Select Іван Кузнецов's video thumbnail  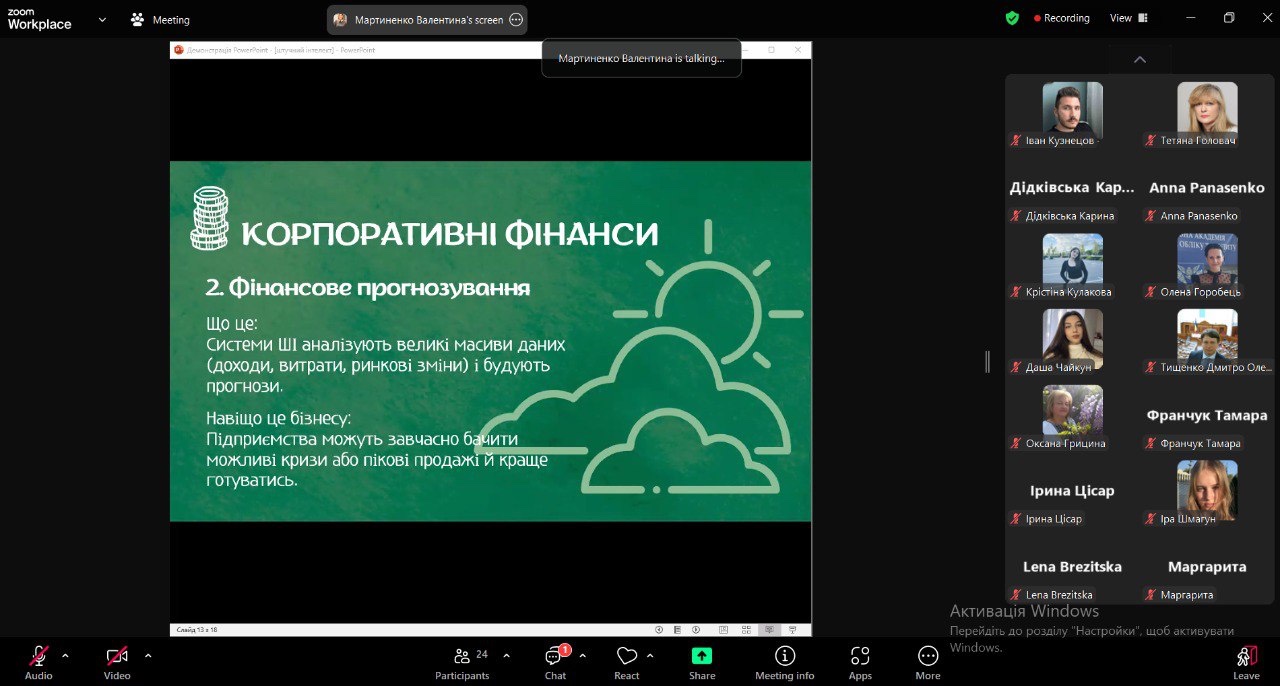click(1072, 110)
